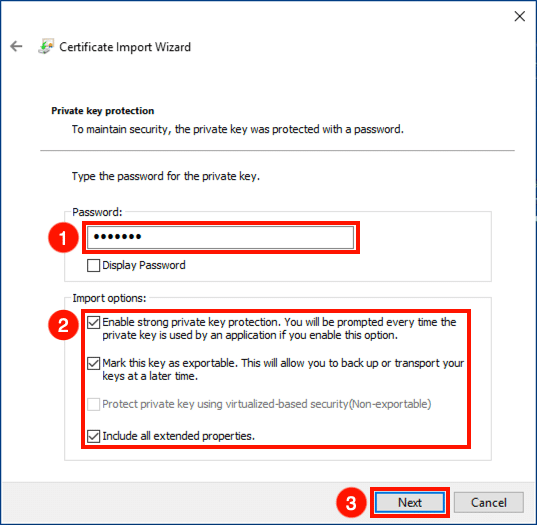Click the virtualized-based security checkbox
537x525 pixels.
(93, 404)
